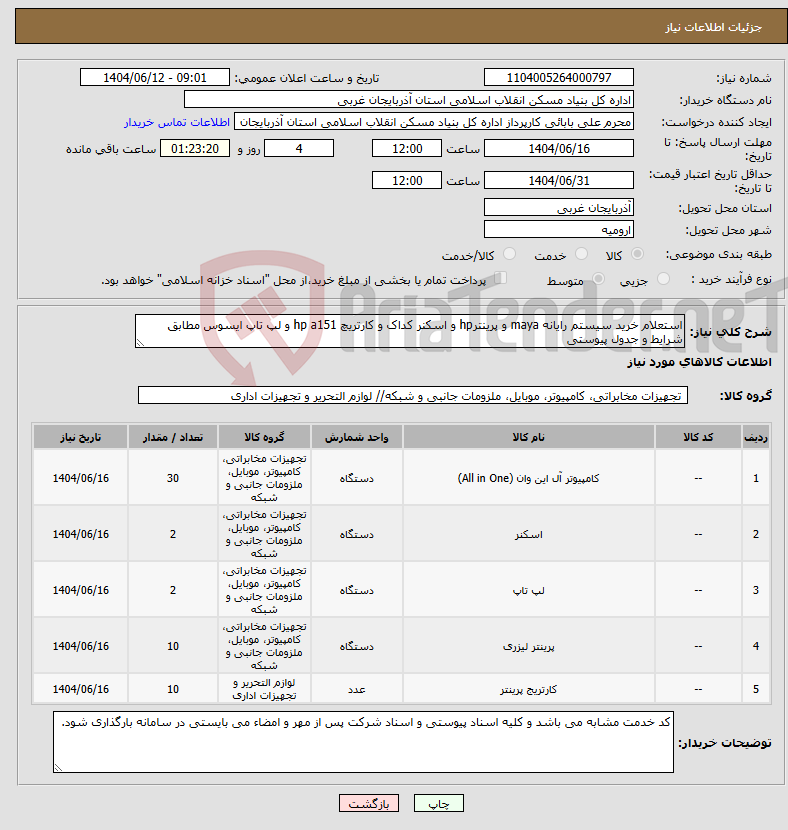Click the delivery city field ارومیه
This screenshot has height=830, width=788.
click(559, 229)
